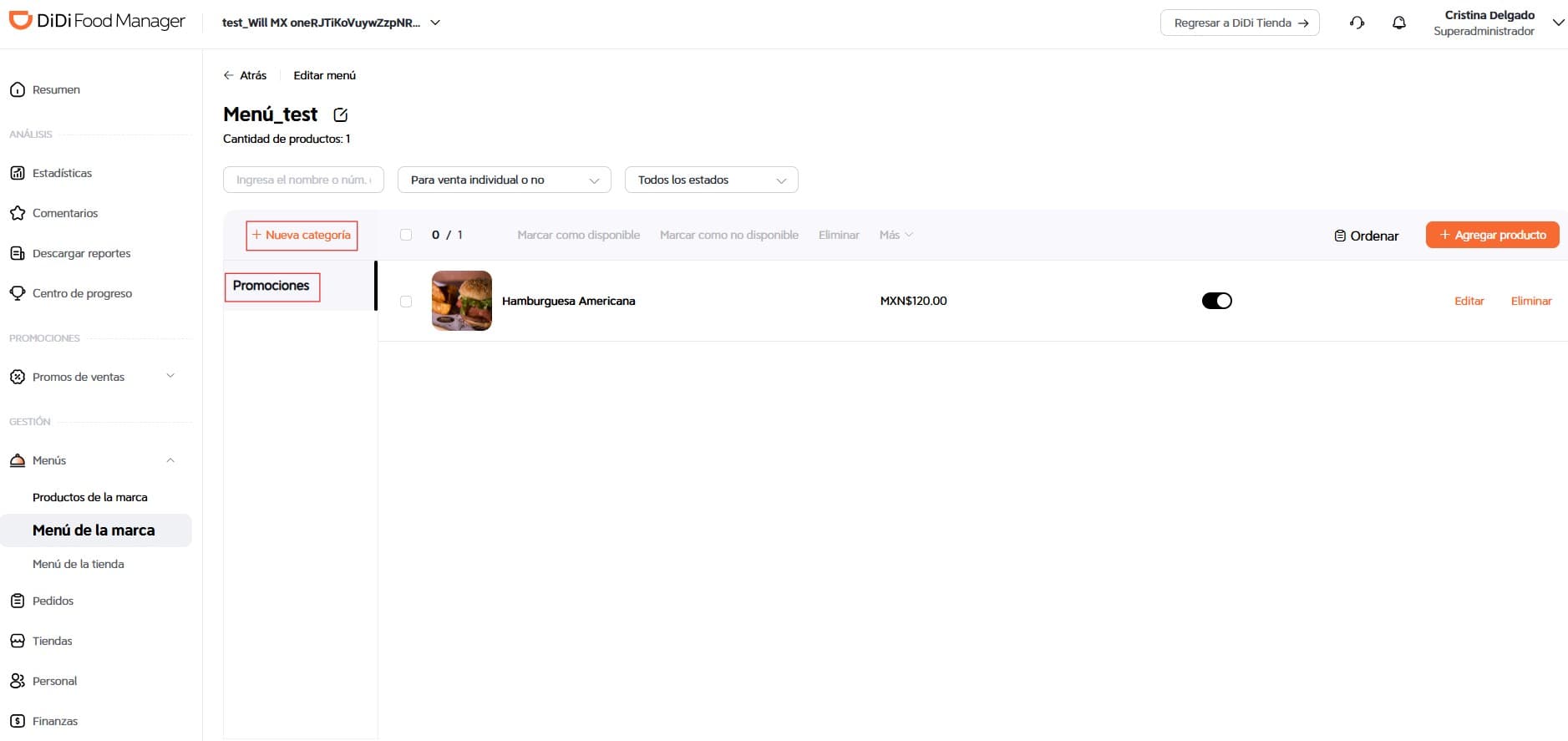Click the Comentarios star icon
The height and width of the screenshot is (741, 1568).
[x=18, y=213]
